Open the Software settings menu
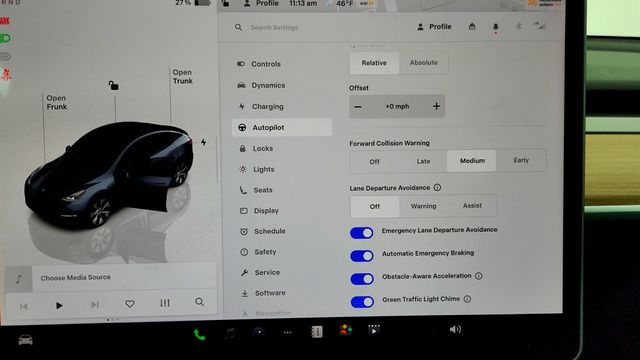This screenshot has height=360, width=640. coord(263,293)
